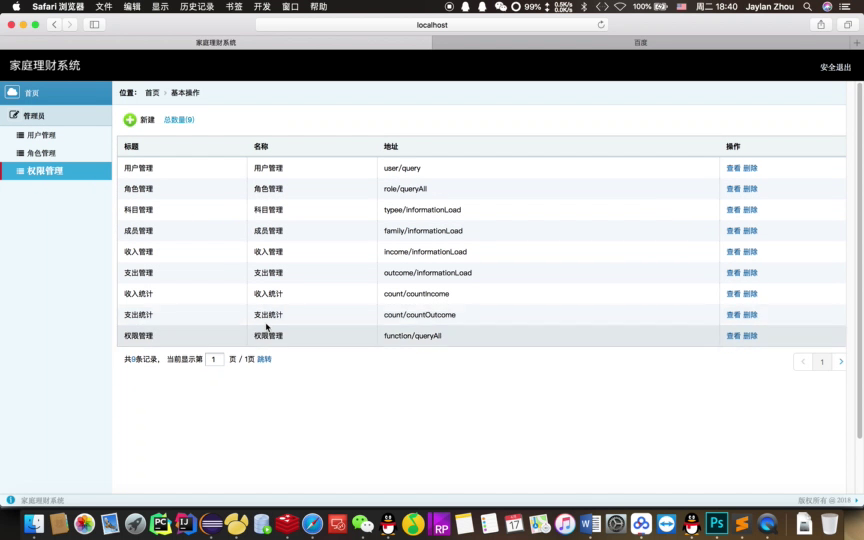Open 角色管理 in the sidebar

pos(41,153)
